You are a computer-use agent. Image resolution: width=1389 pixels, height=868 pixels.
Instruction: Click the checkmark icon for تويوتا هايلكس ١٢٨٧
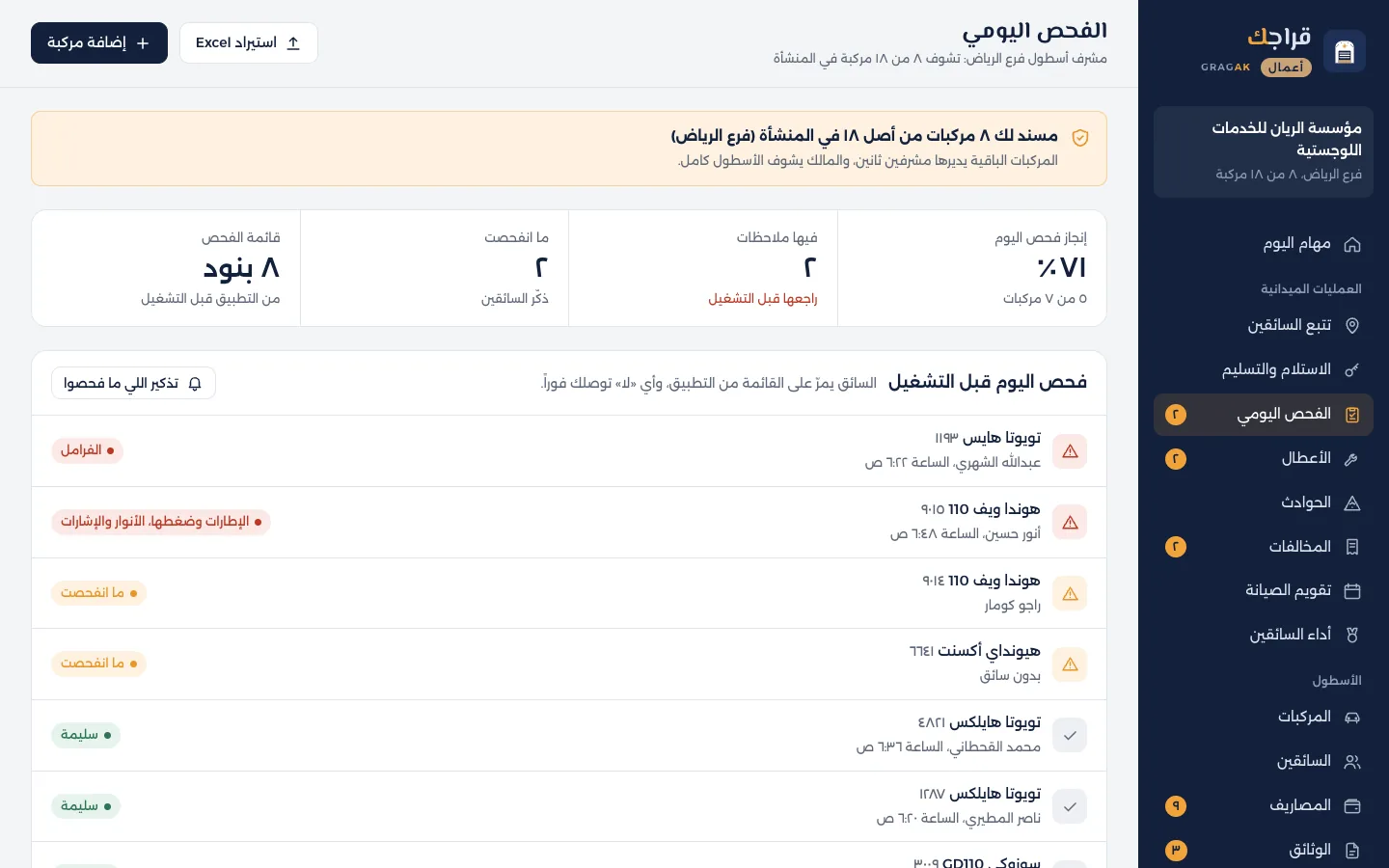click(x=1070, y=807)
